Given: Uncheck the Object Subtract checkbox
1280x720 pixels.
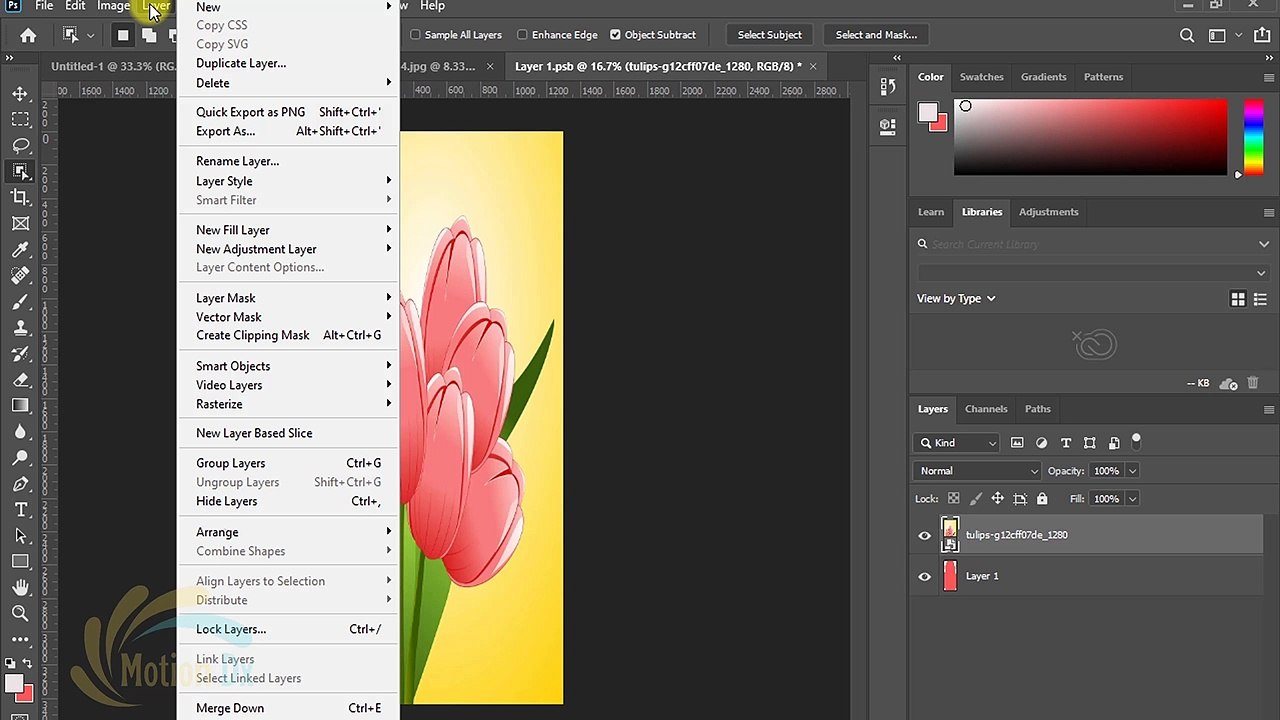Looking at the screenshot, I should point(615,35).
